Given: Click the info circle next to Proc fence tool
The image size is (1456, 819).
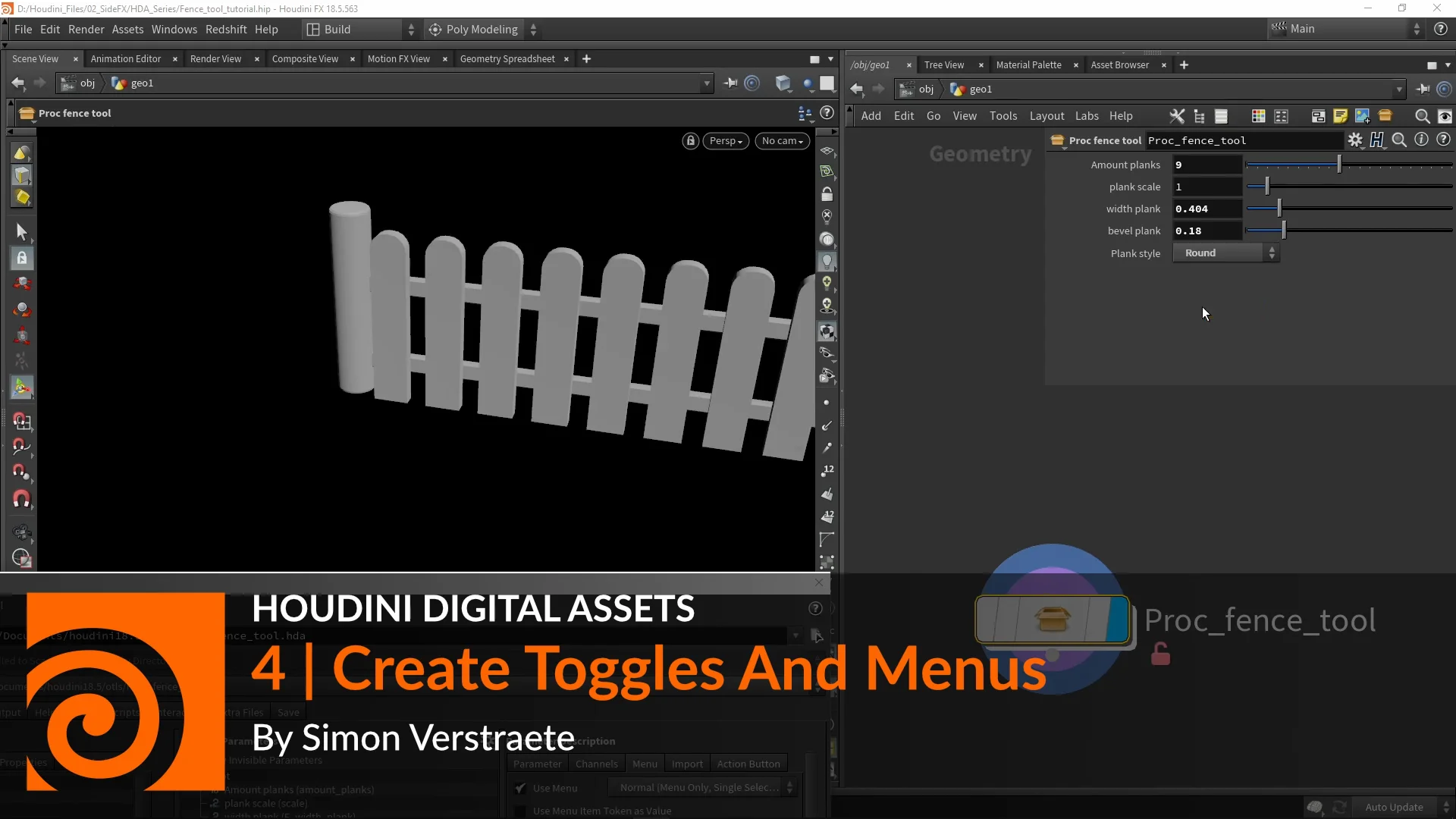Looking at the screenshot, I should pyautogui.click(x=1423, y=140).
